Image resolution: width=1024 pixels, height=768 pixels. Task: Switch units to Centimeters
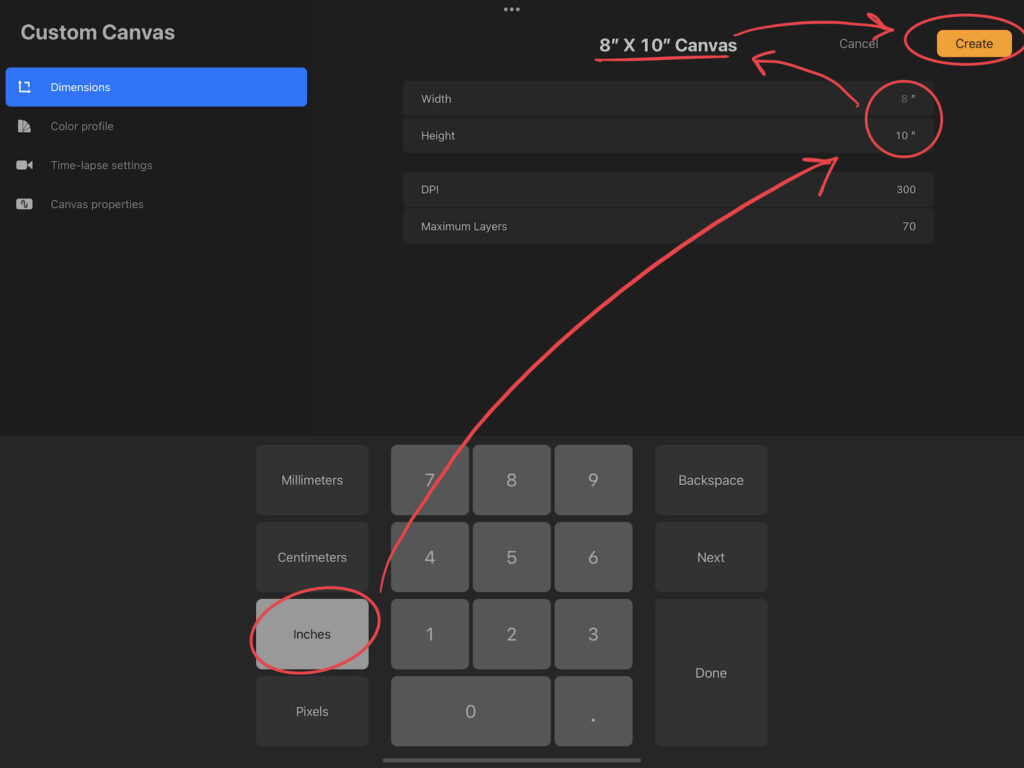312,557
